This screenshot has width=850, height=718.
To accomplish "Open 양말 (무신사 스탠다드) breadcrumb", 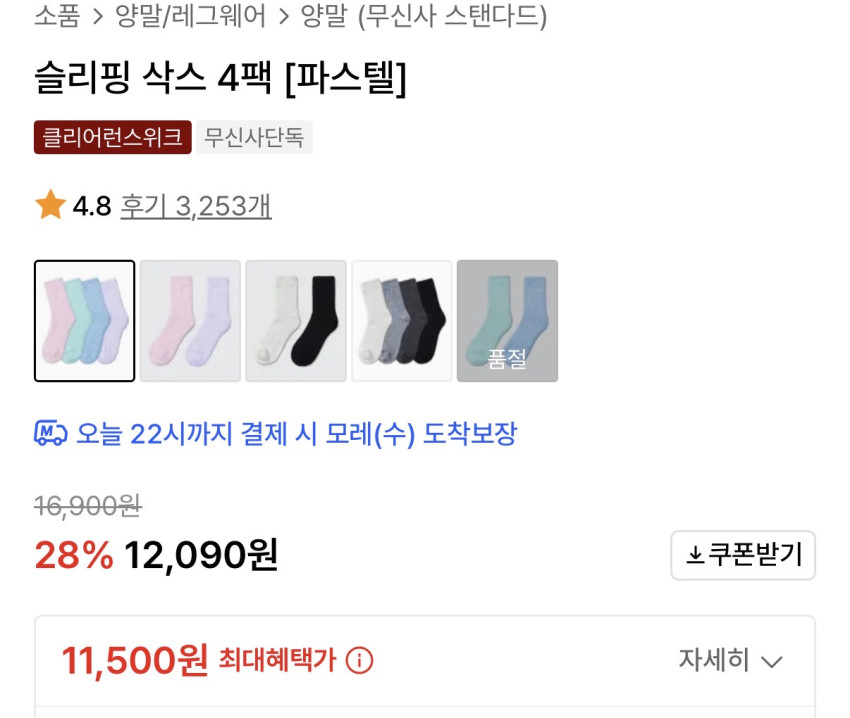I will coord(424,16).
